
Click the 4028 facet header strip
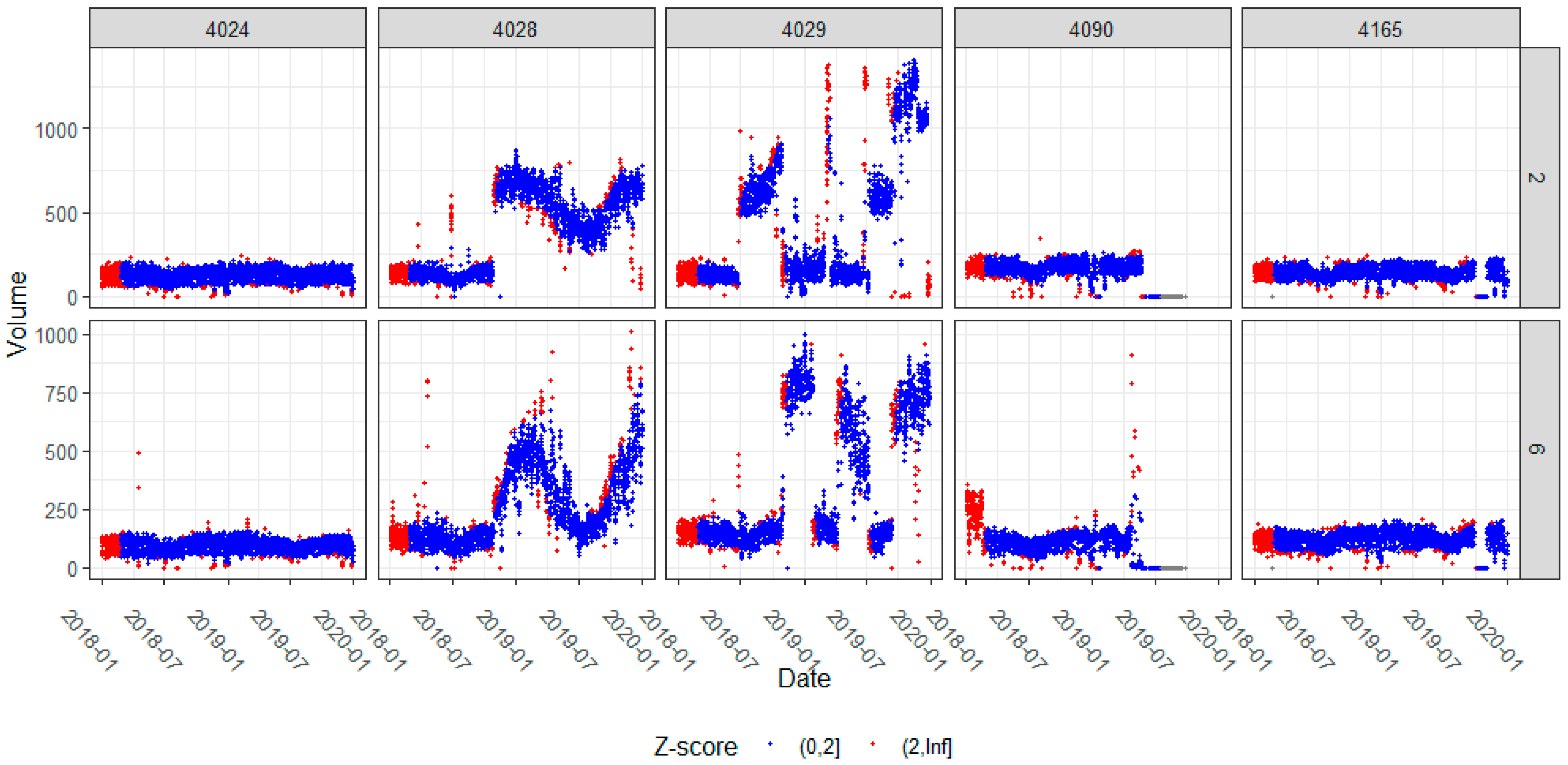(515, 29)
